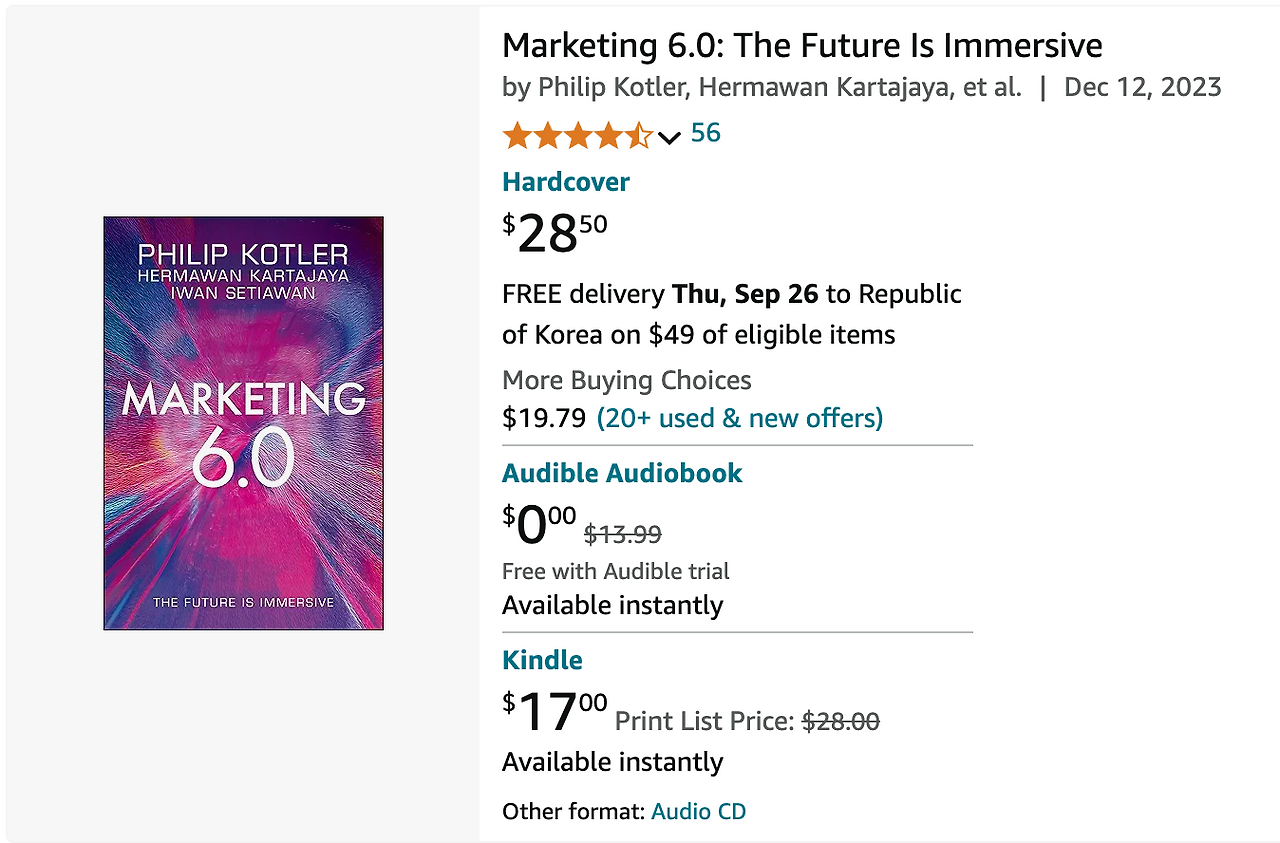1280x843 pixels.
Task: Open the 20+ used and new offers
Action: click(x=738, y=418)
